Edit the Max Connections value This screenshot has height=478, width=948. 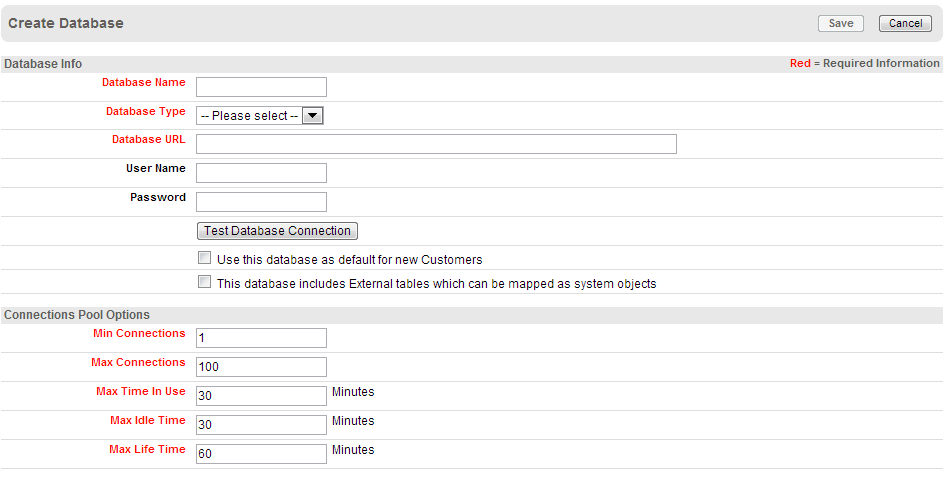261,367
